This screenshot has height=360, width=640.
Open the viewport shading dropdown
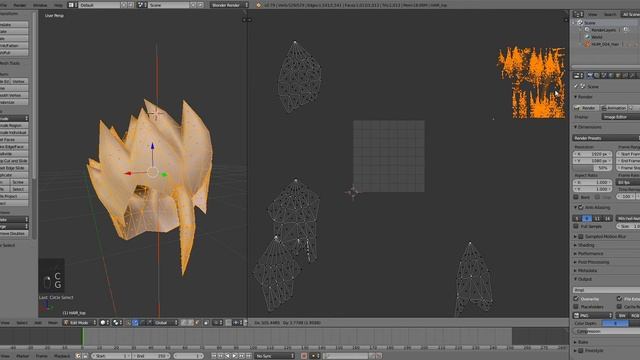tap(105, 322)
